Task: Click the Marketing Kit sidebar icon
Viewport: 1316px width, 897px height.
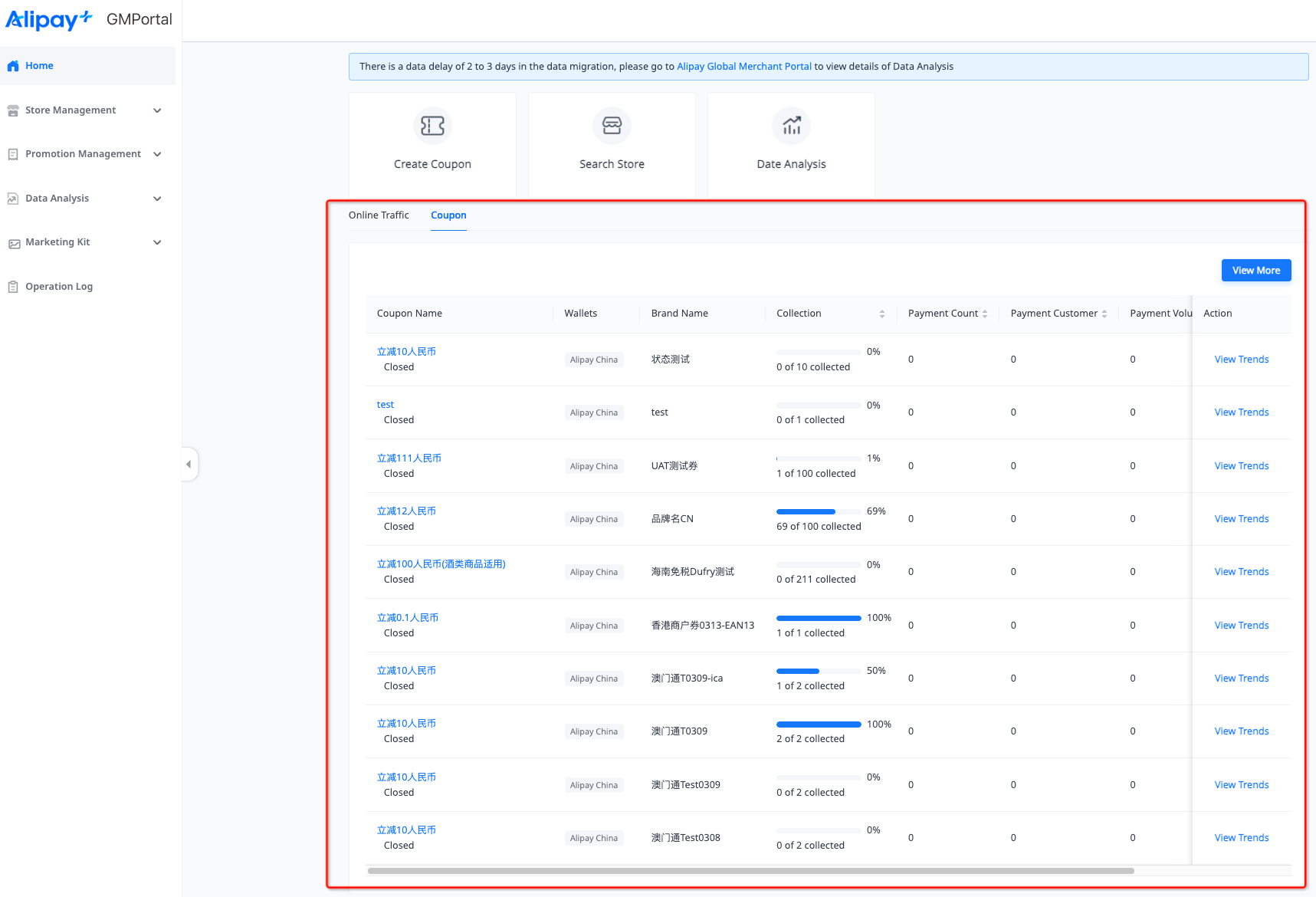Action: (x=13, y=243)
